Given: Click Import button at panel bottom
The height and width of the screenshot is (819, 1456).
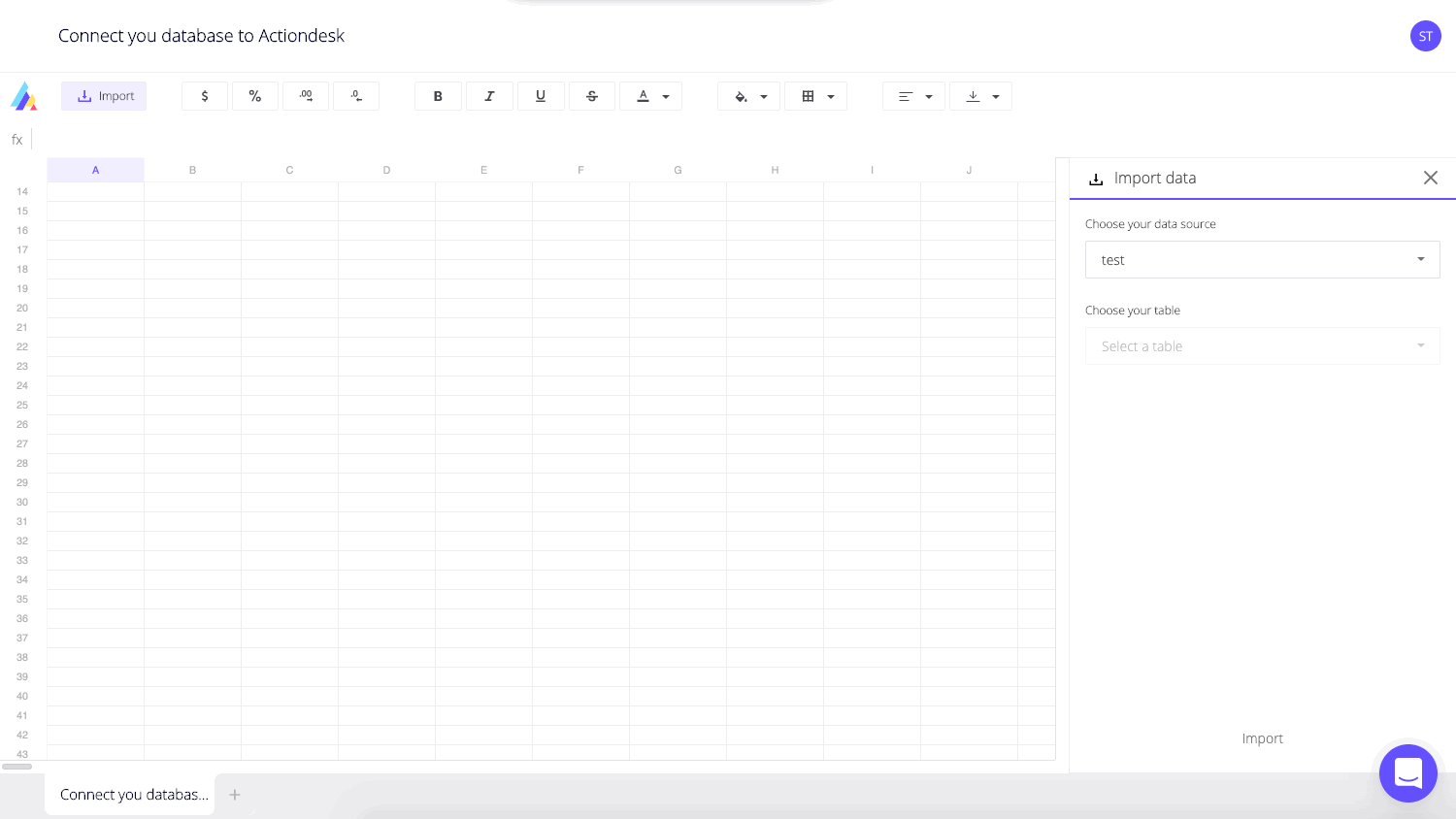Looking at the screenshot, I should click(1262, 738).
